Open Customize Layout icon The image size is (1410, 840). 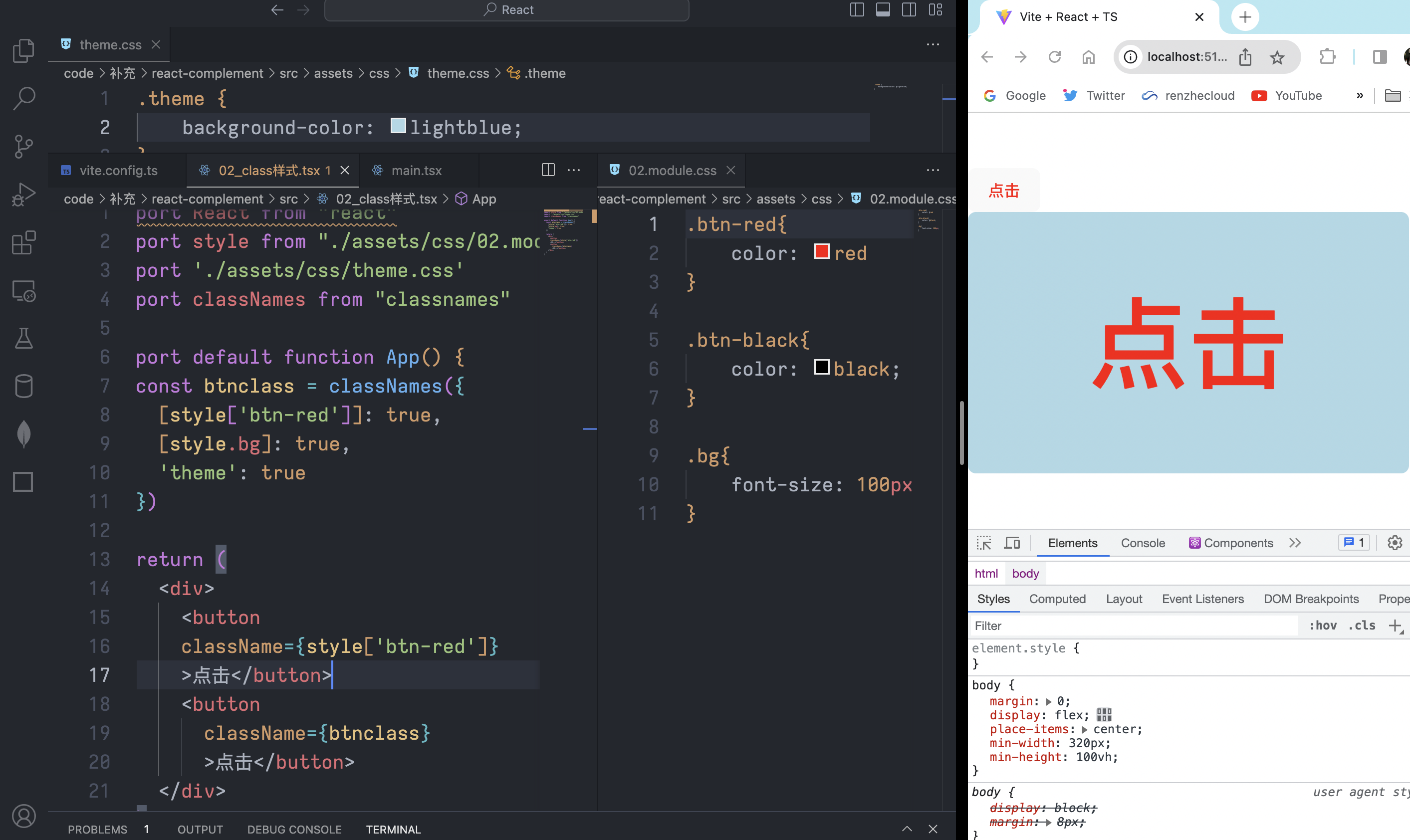tap(935, 9)
